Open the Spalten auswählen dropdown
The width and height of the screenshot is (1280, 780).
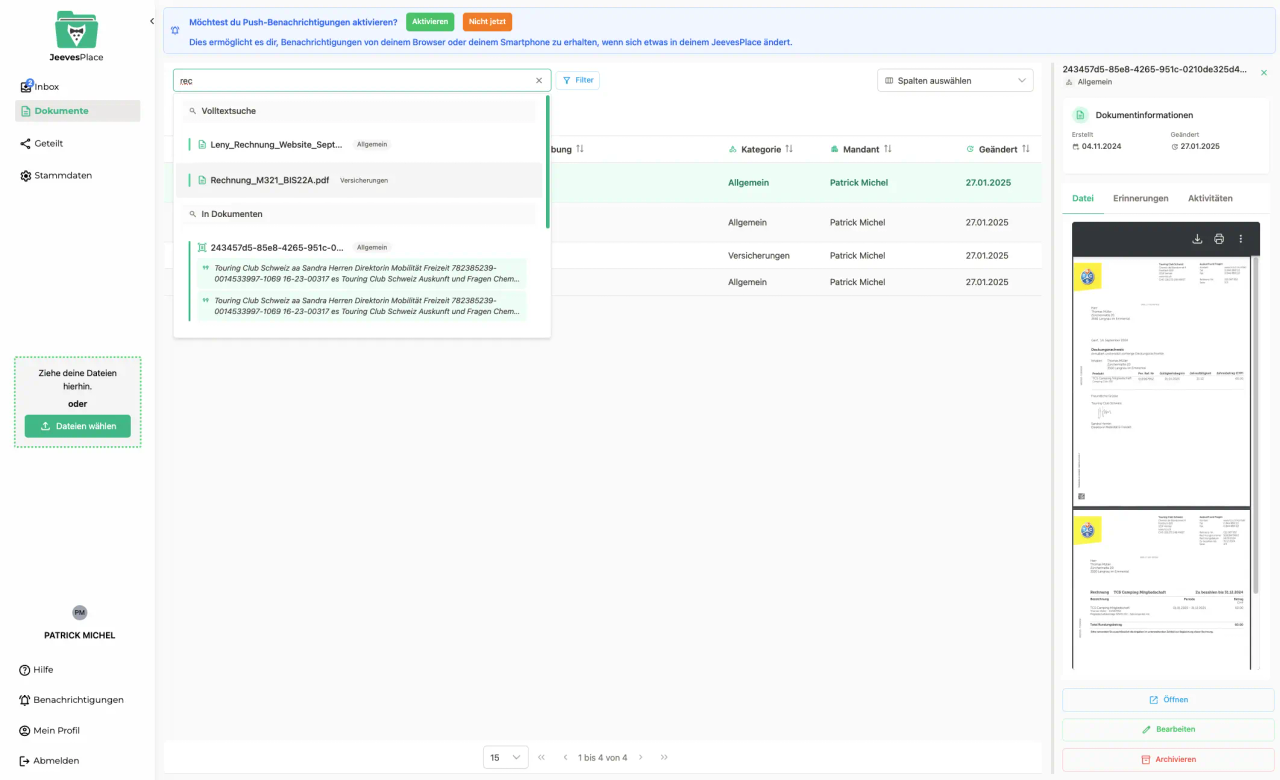(x=955, y=80)
